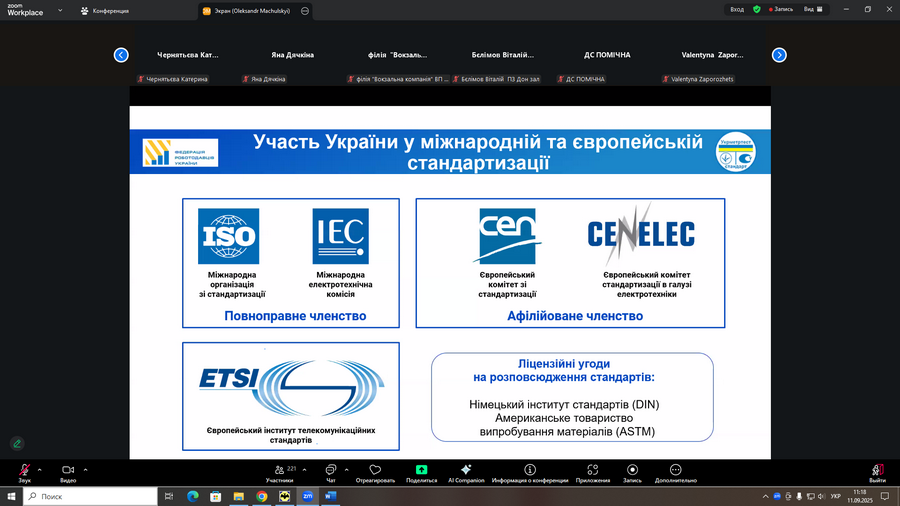
Task: Start camera with the Видео button
Action: coord(68,473)
